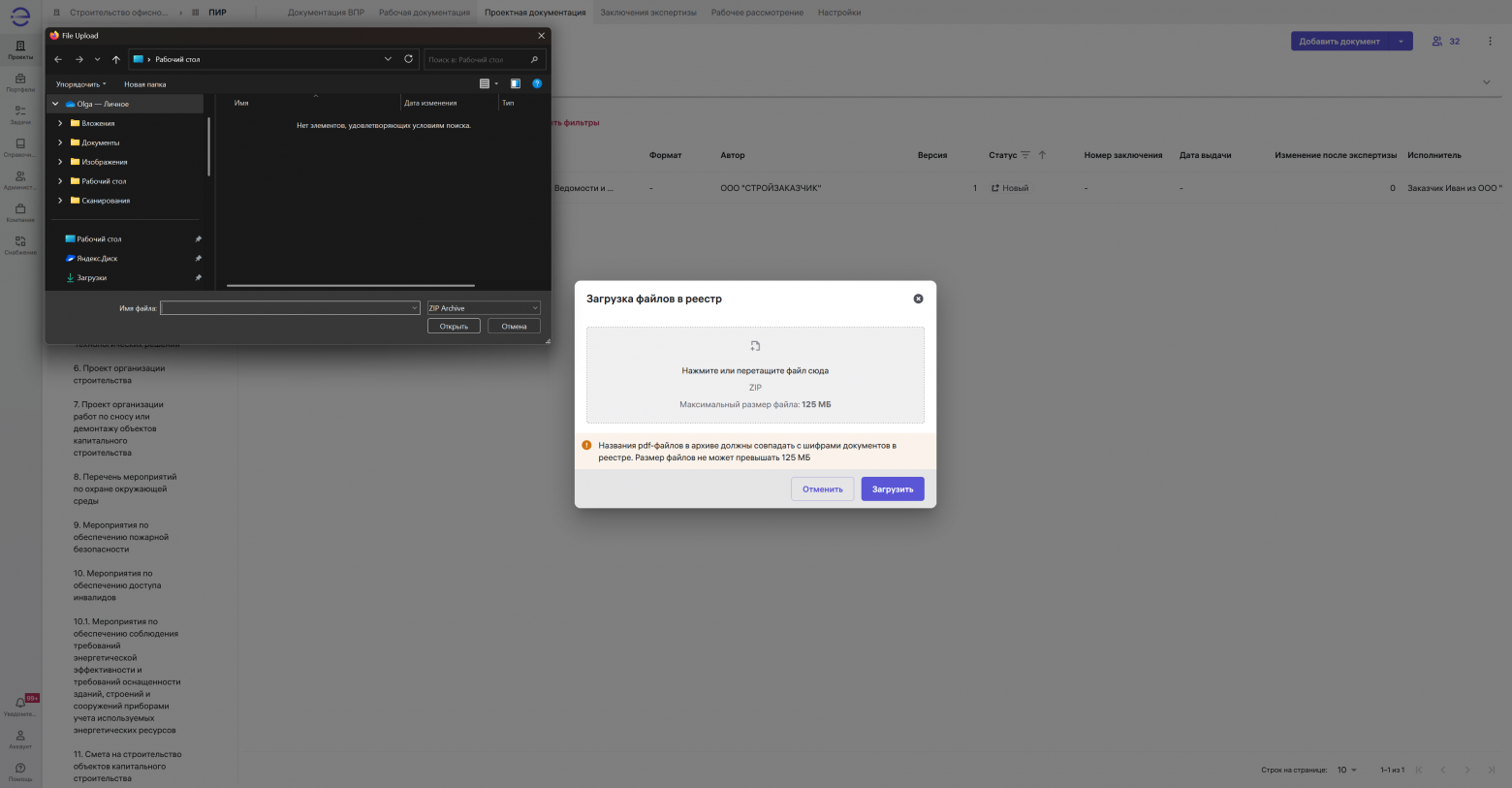Expand the Документы folder
Viewport: 1512px width, 788px height.
coord(60,142)
